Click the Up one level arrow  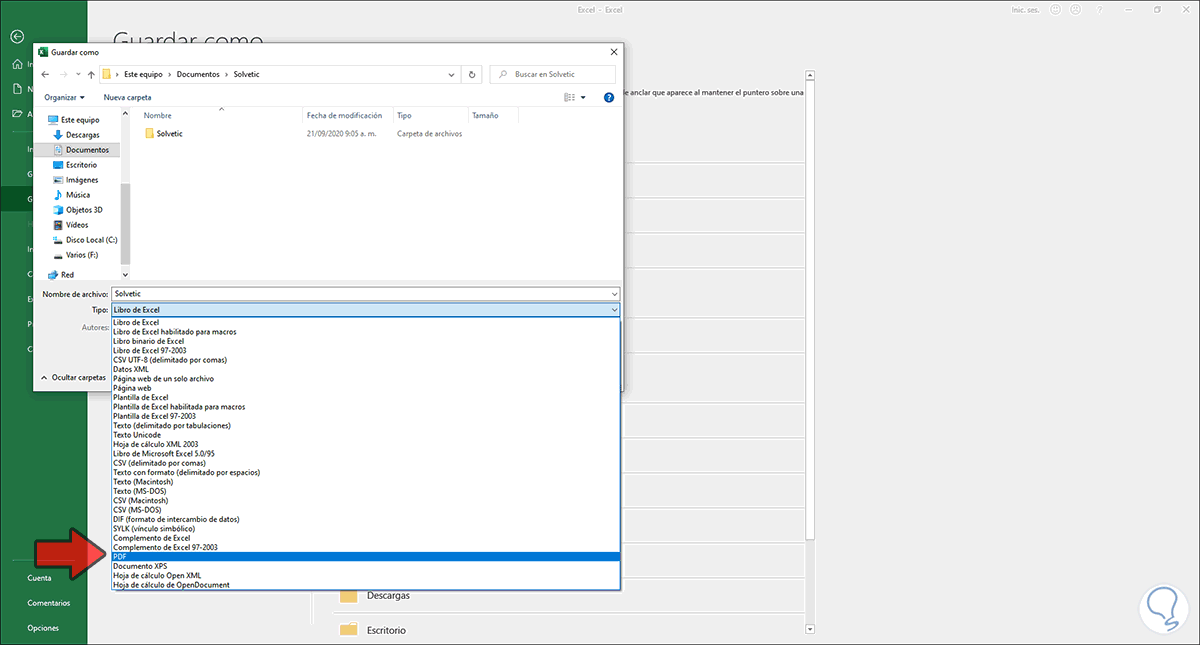point(91,75)
